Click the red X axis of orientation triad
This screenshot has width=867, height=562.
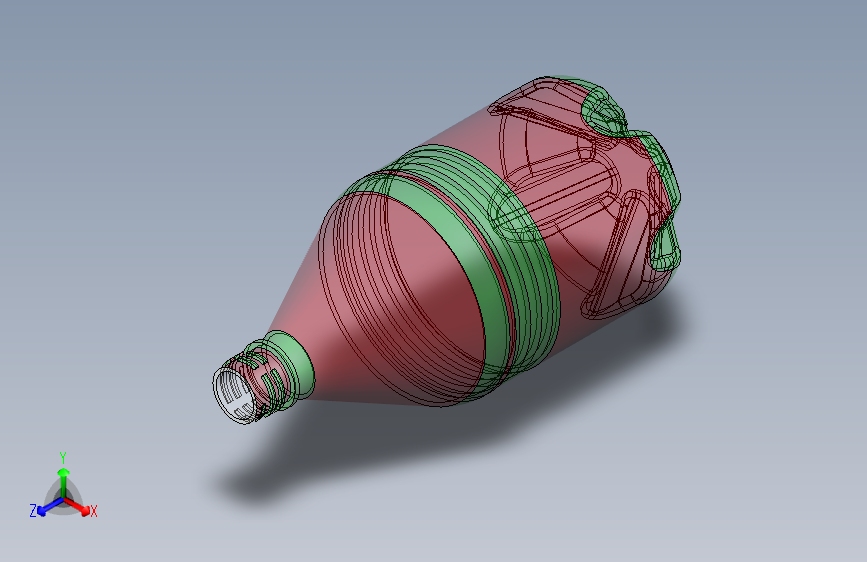(x=77, y=506)
